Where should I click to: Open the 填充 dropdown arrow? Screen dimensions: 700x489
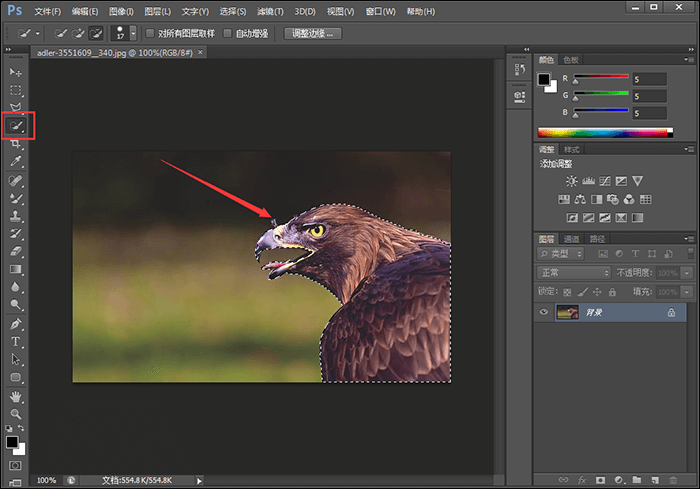687,292
